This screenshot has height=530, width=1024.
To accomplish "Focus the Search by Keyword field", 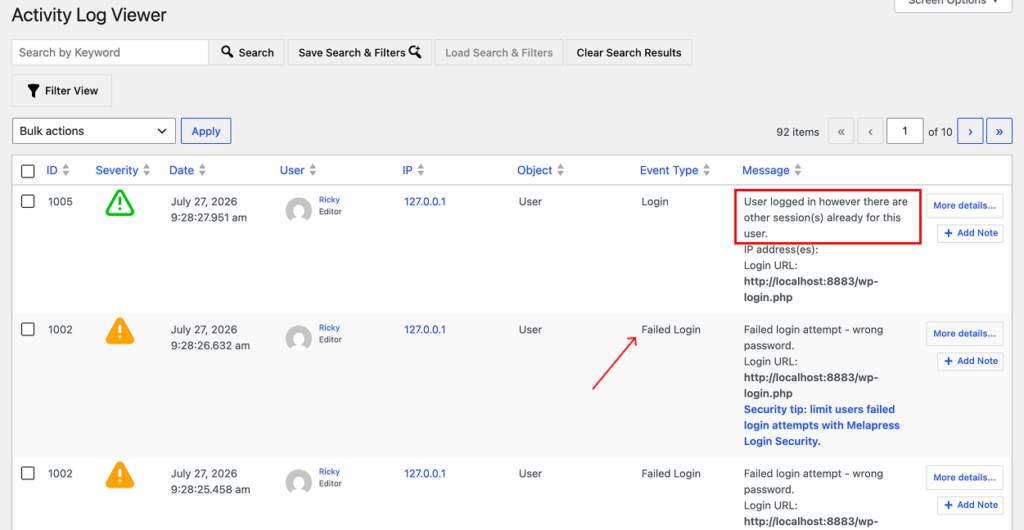I will pos(110,53).
